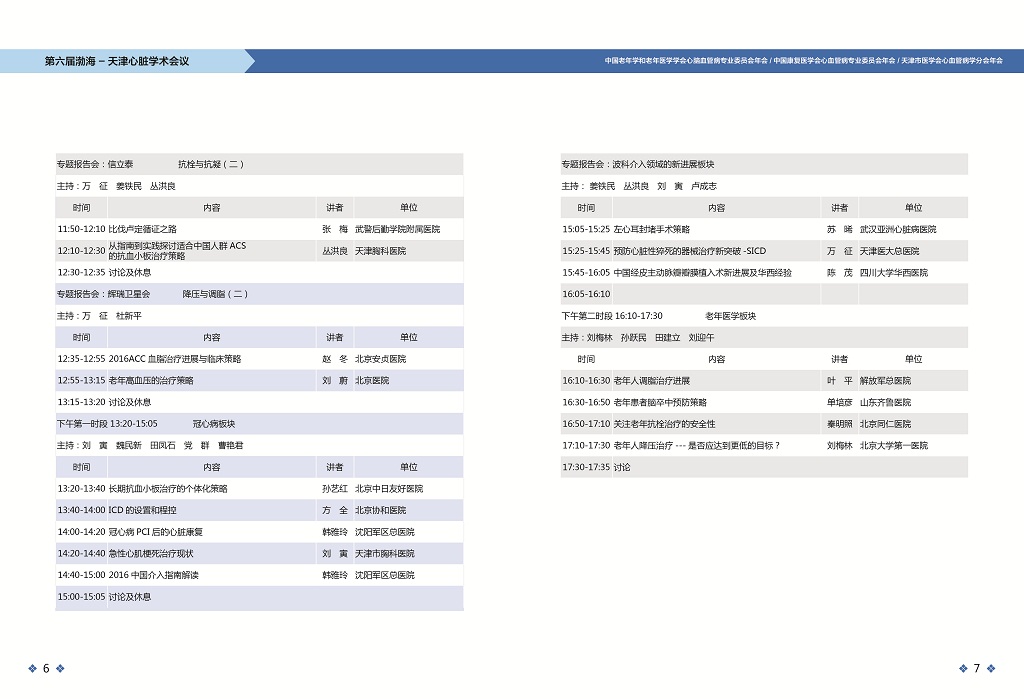Click the time cell '12:55-13:15'
The image size is (1024, 699).
pos(81,380)
